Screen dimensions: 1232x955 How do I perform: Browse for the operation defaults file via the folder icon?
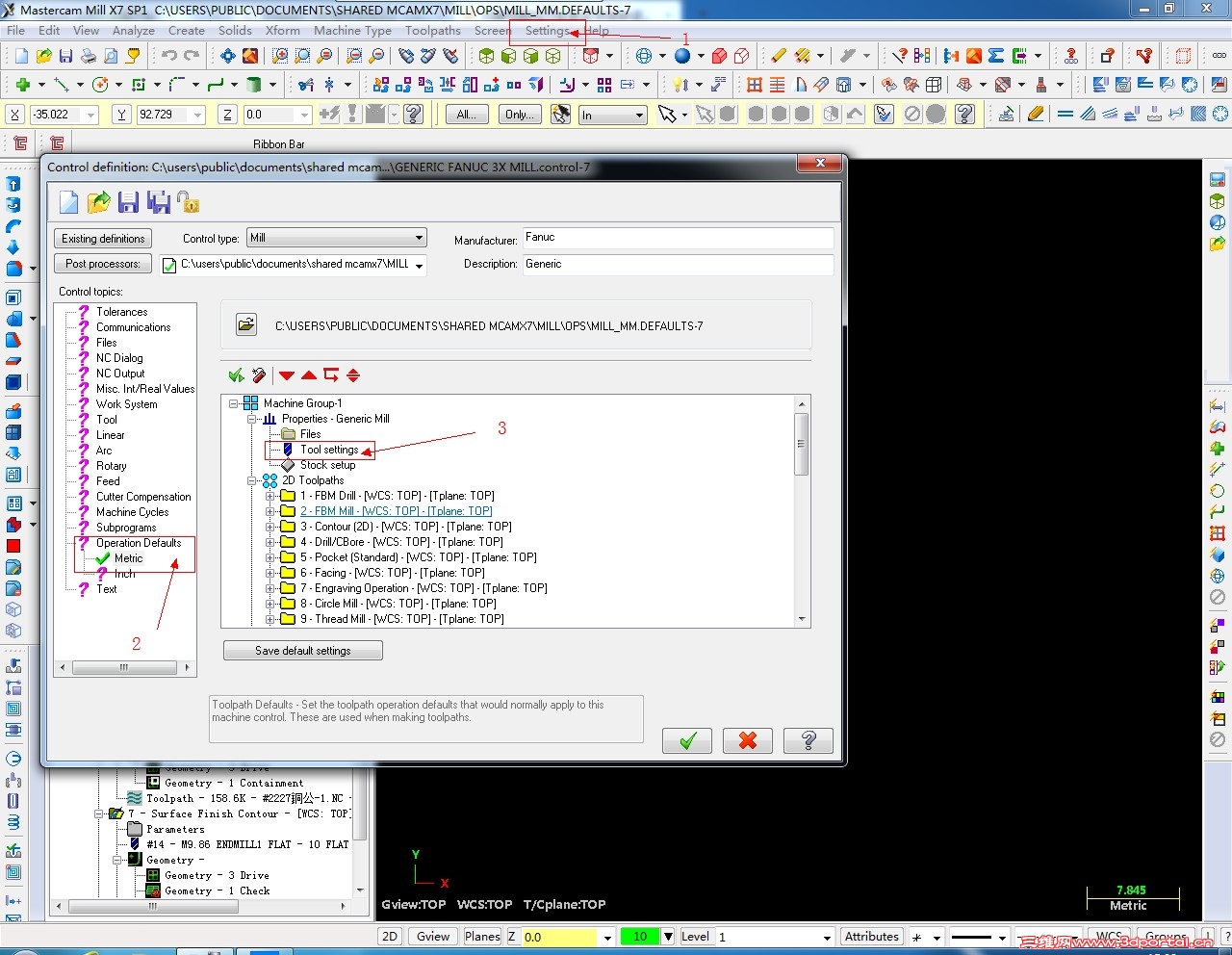click(246, 325)
